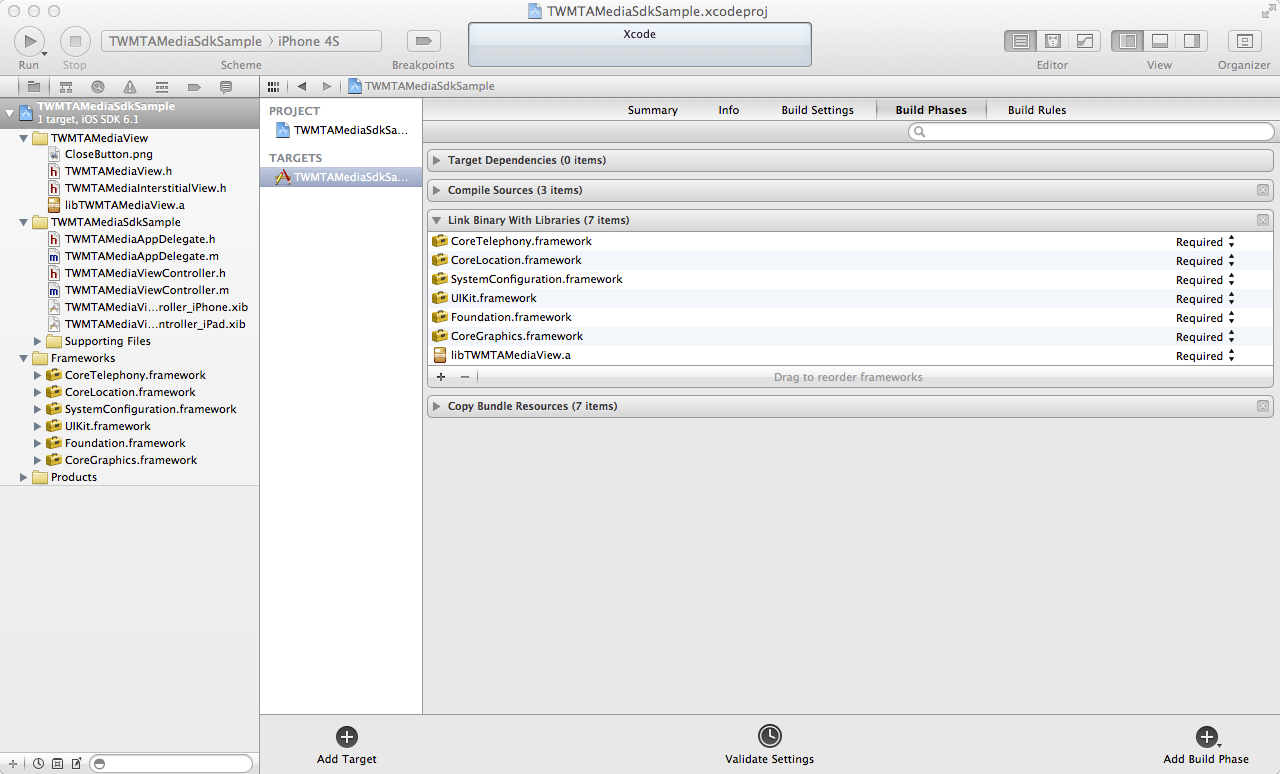Show only source-controlled files filter

click(57, 763)
